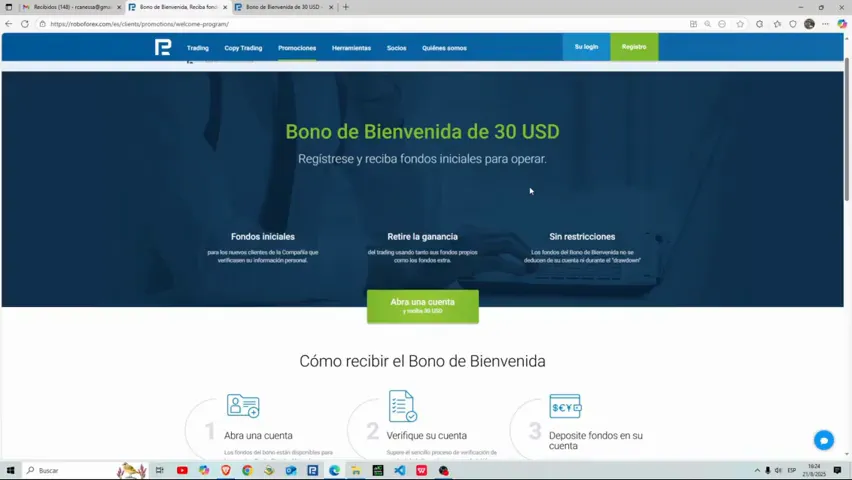Click the 'Retire la ganancia' heading
852x480 pixels.
[422, 236]
